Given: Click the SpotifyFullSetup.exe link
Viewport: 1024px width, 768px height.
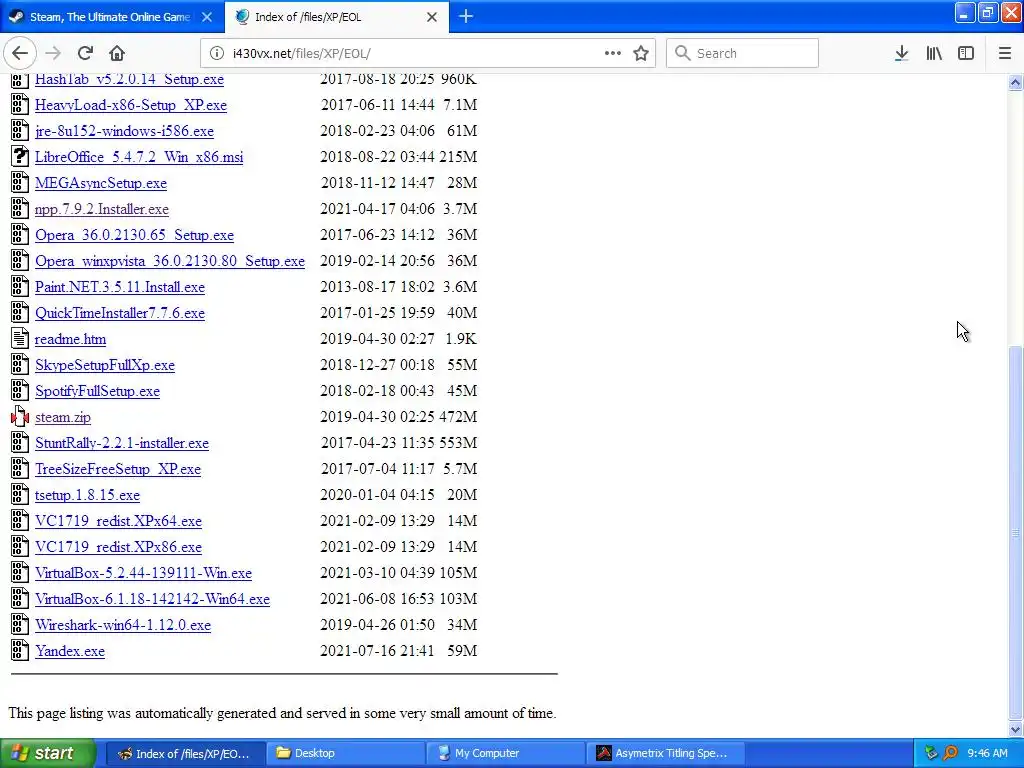Looking at the screenshot, I should point(97,391).
